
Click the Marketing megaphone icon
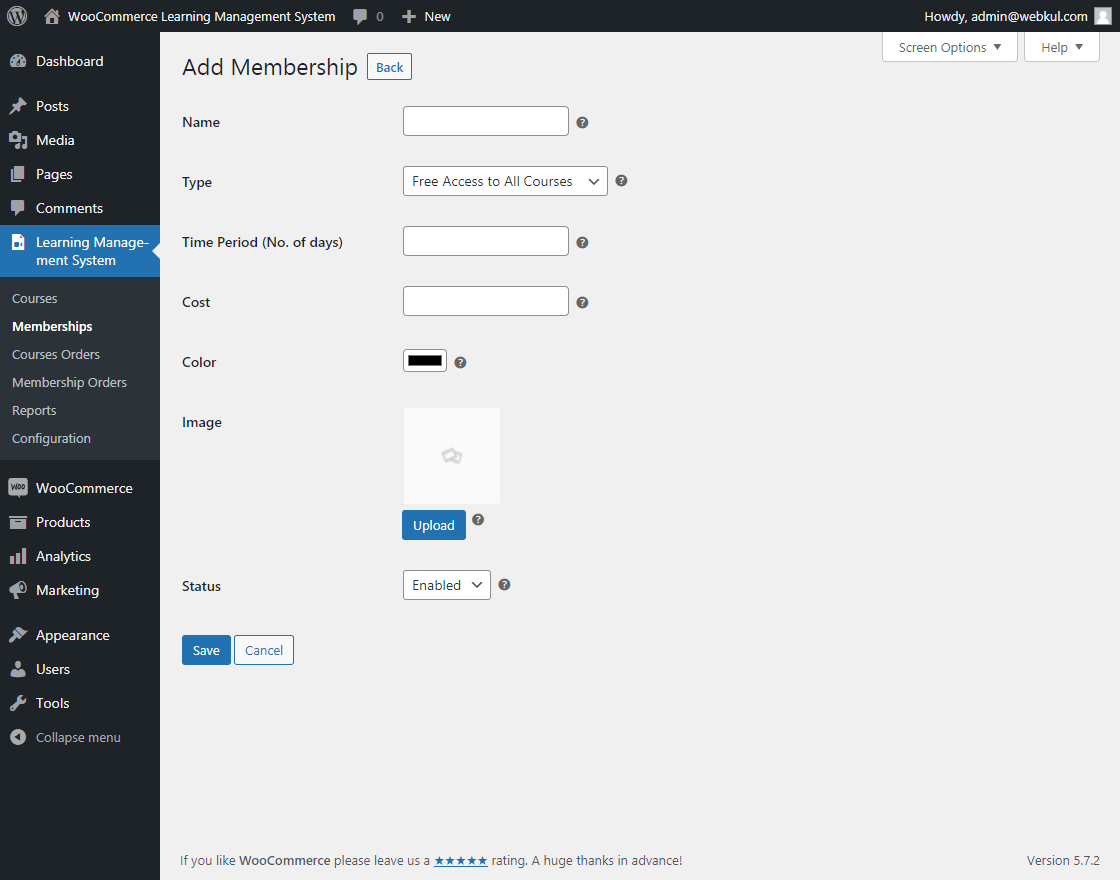click(18, 590)
